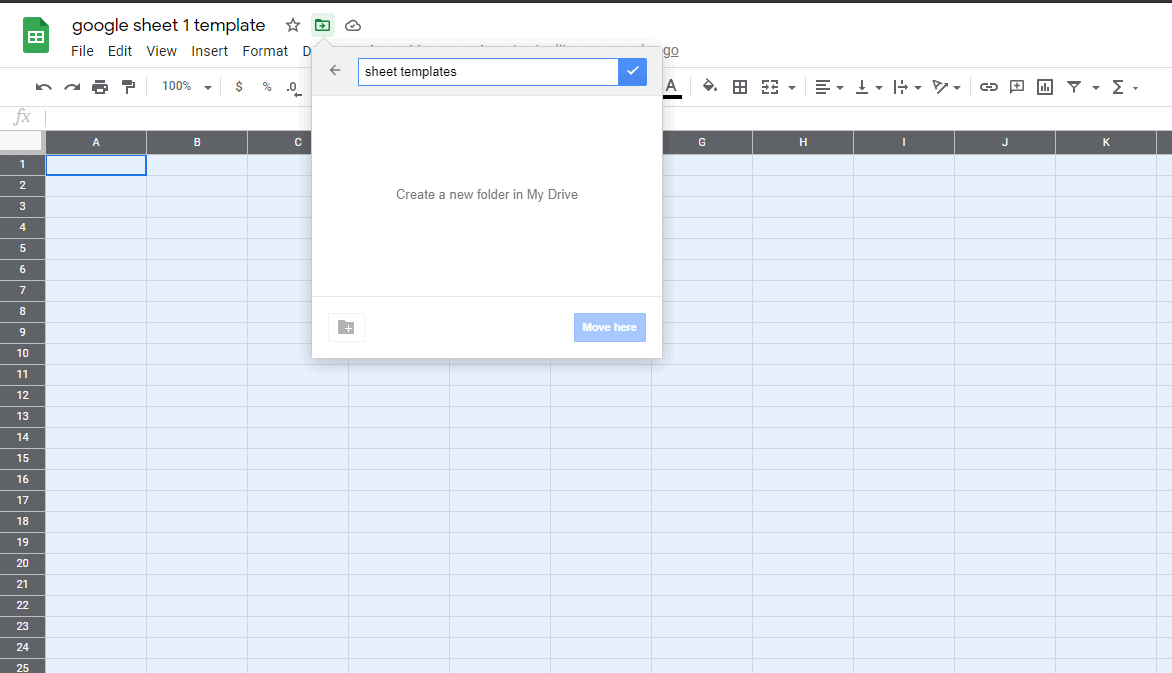Confirm new folder name with checkmark
The width and height of the screenshot is (1172, 673).
[632, 72]
